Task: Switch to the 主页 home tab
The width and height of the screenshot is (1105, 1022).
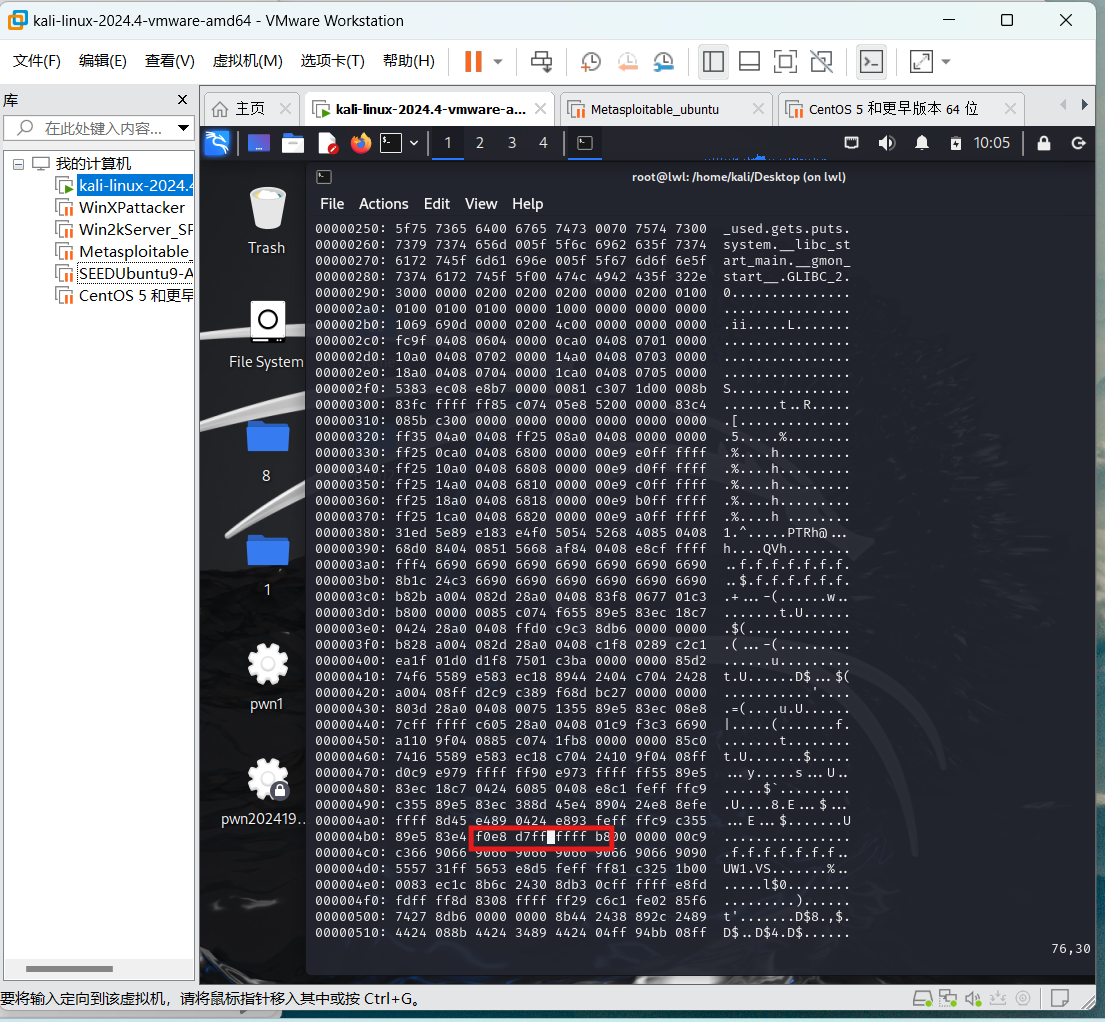Action: point(250,109)
